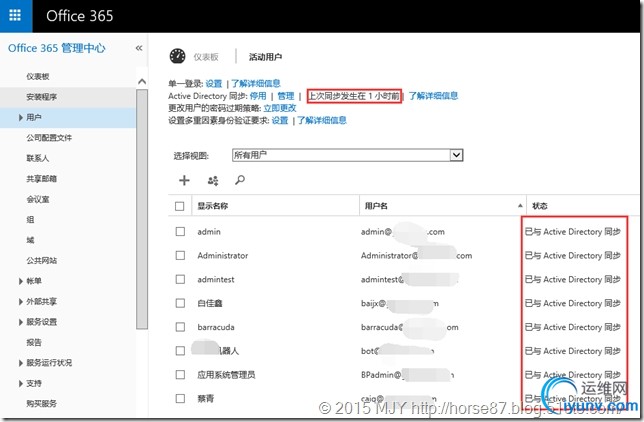Click the 状态 column header

(x=540, y=206)
